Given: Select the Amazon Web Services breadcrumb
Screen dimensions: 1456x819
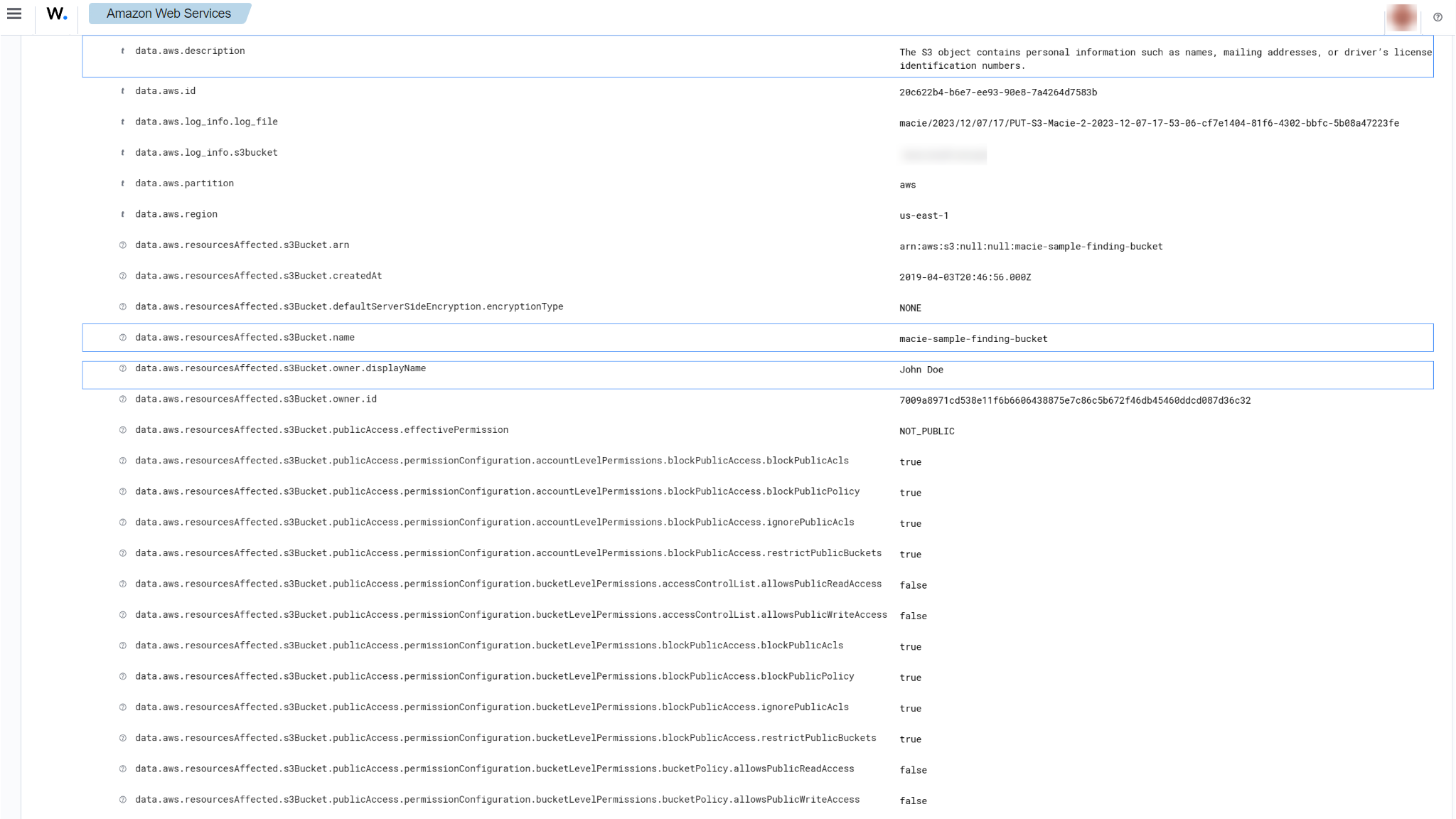Looking at the screenshot, I should pyautogui.click(x=168, y=14).
